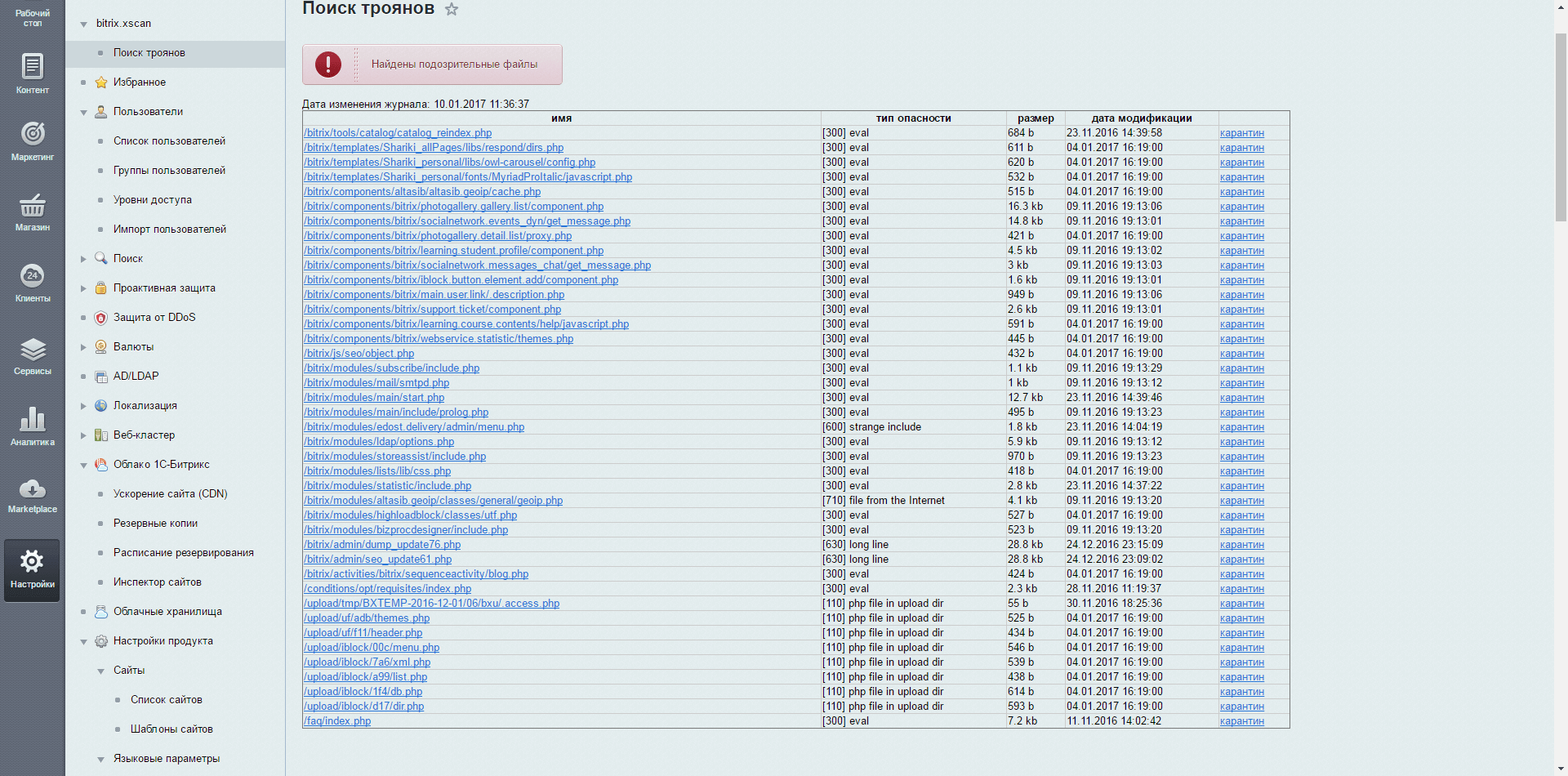Quarantine the /faq/index.php file
Screen dimensions: 1568x776
pyautogui.click(x=1241, y=721)
